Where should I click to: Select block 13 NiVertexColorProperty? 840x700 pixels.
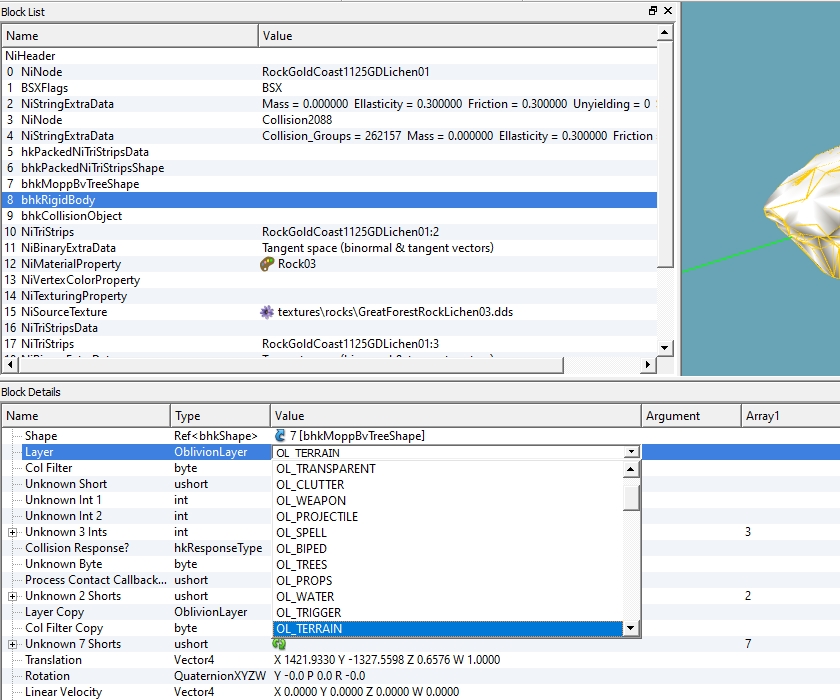(x=329, y=280)
